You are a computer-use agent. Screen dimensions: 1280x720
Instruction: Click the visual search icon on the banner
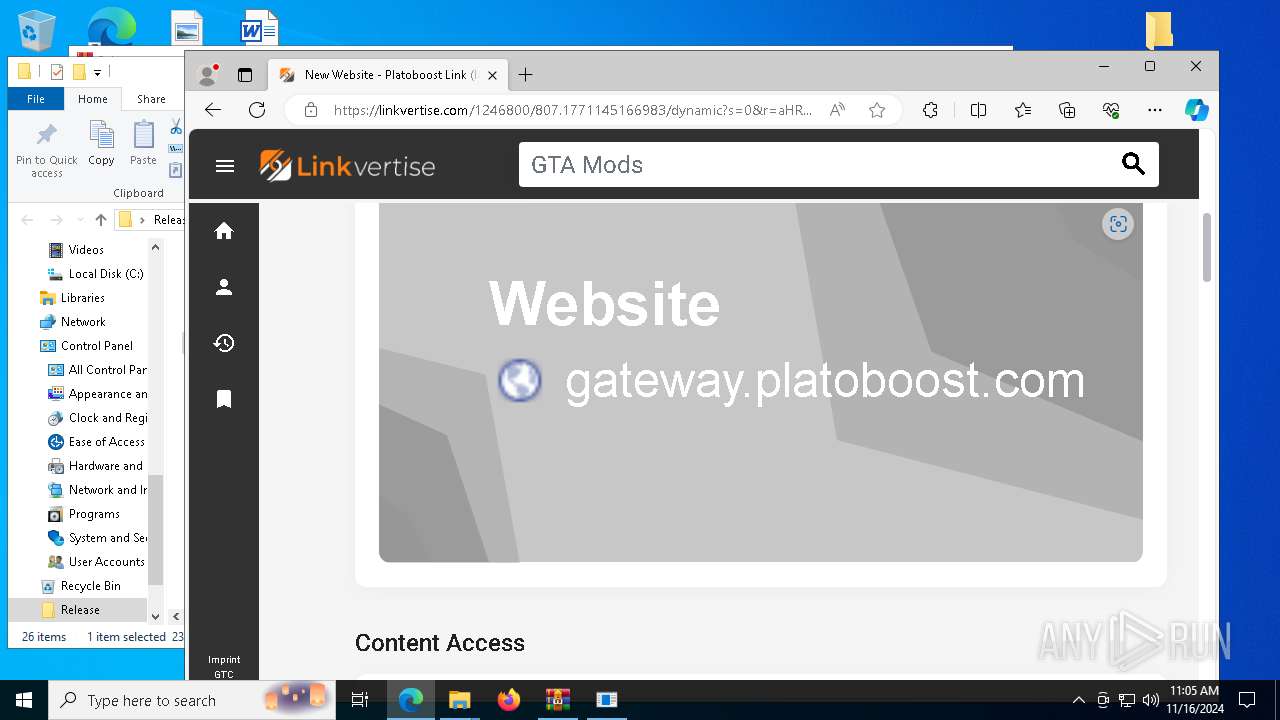tap(1118, 224)
